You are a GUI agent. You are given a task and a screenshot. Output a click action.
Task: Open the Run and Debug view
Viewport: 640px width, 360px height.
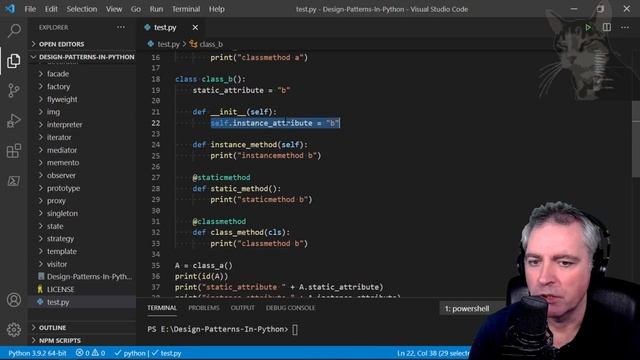tap(14, 120)
